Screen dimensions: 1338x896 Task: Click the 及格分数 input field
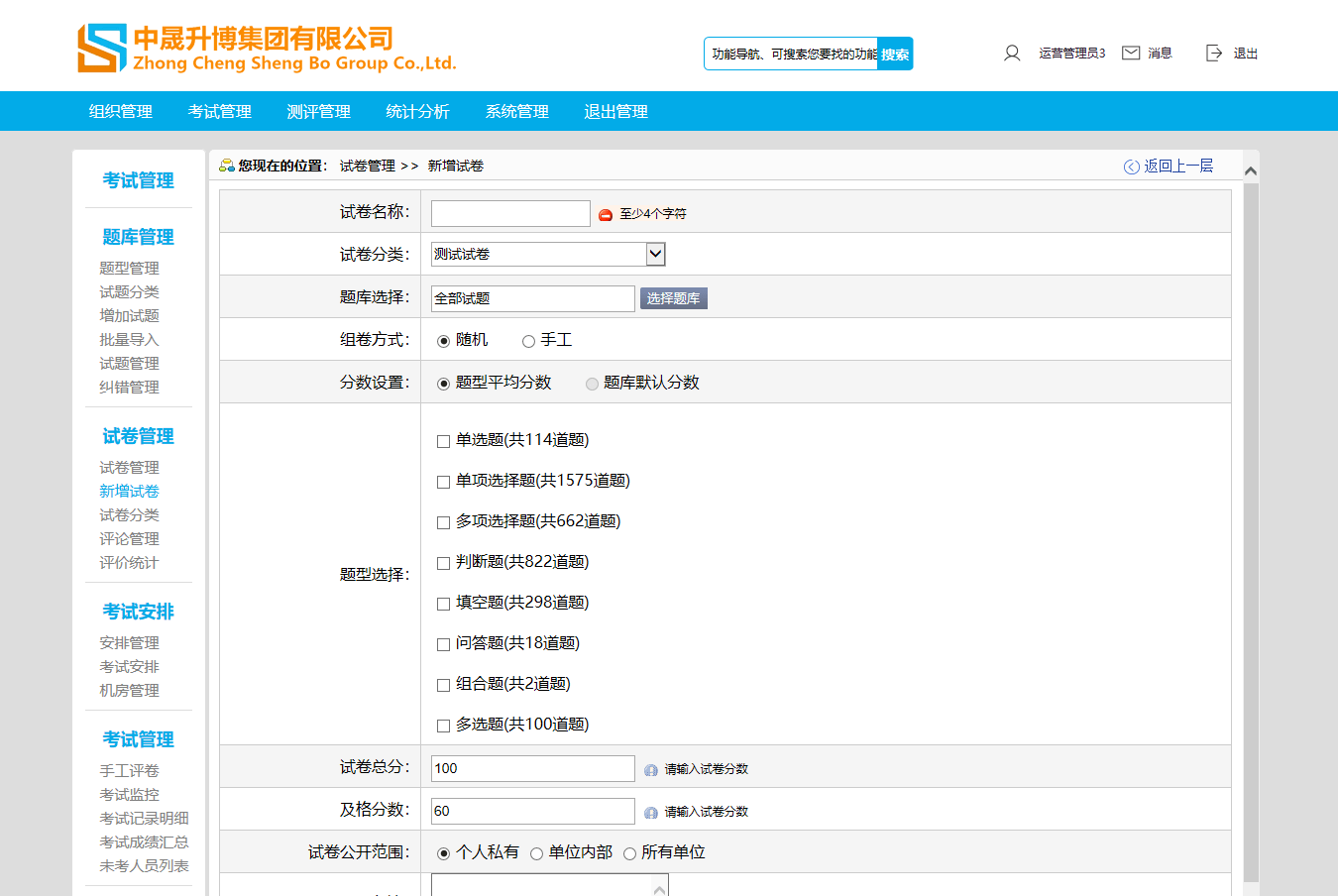(x=533, y=811)
